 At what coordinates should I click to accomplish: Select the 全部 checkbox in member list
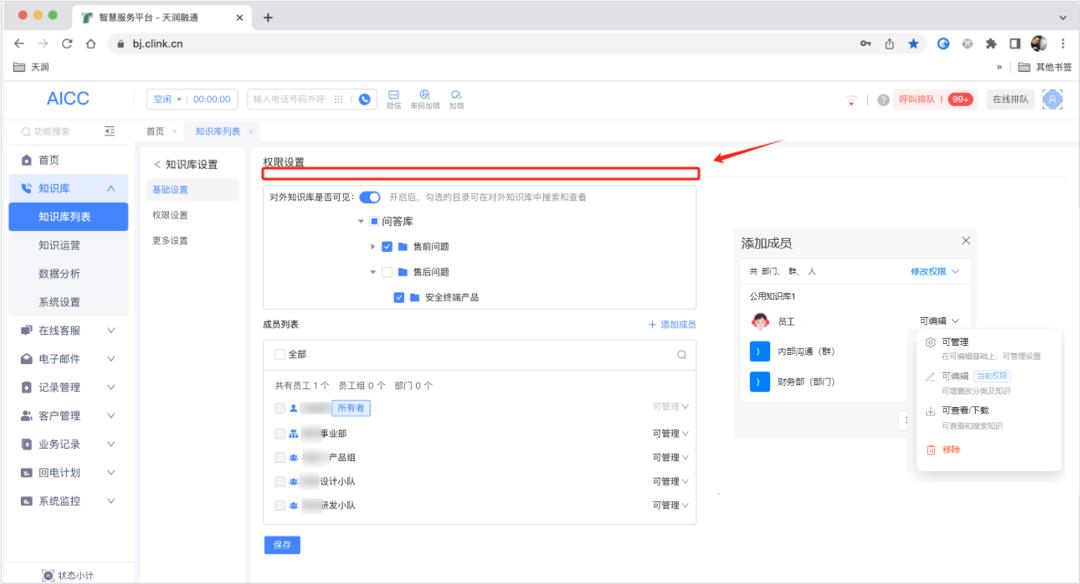point(280,354)
